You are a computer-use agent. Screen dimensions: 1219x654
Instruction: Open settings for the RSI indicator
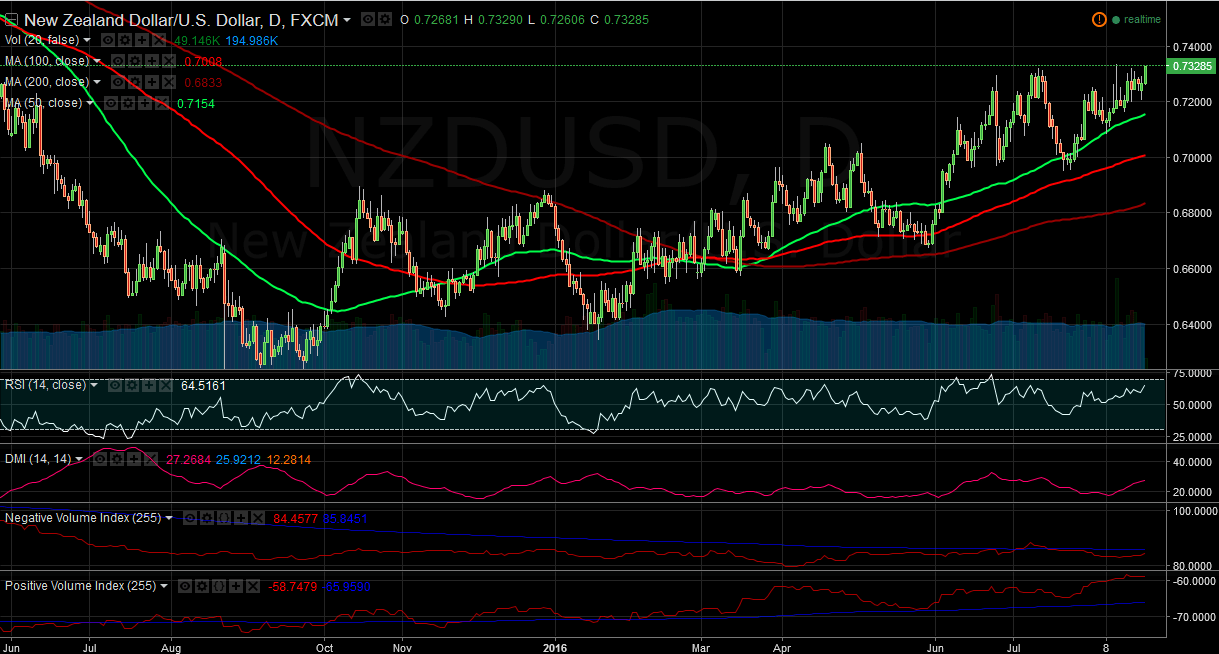pyautogui.click(x=132, y=385)
